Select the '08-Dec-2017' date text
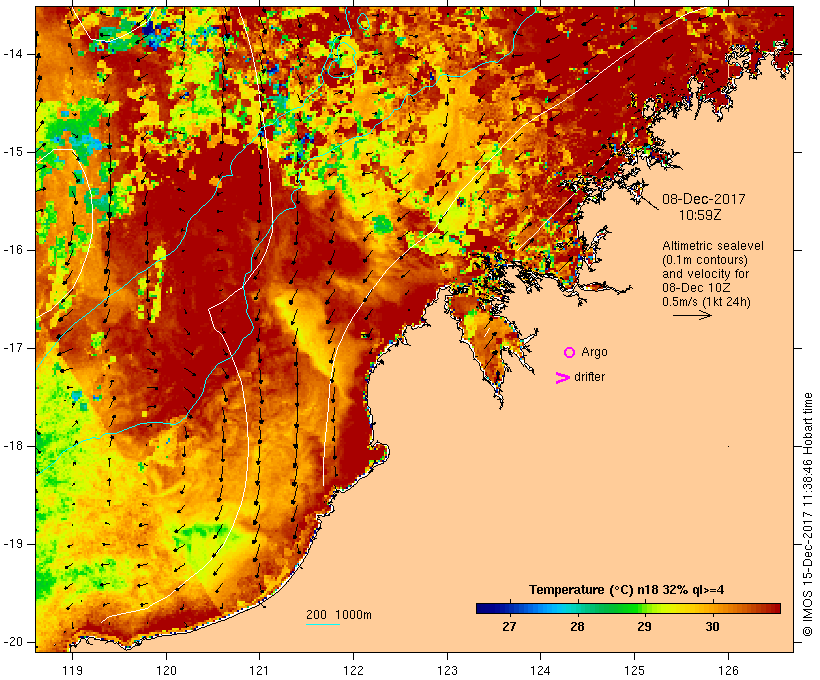The image size is (820, 680). [703, 199]
